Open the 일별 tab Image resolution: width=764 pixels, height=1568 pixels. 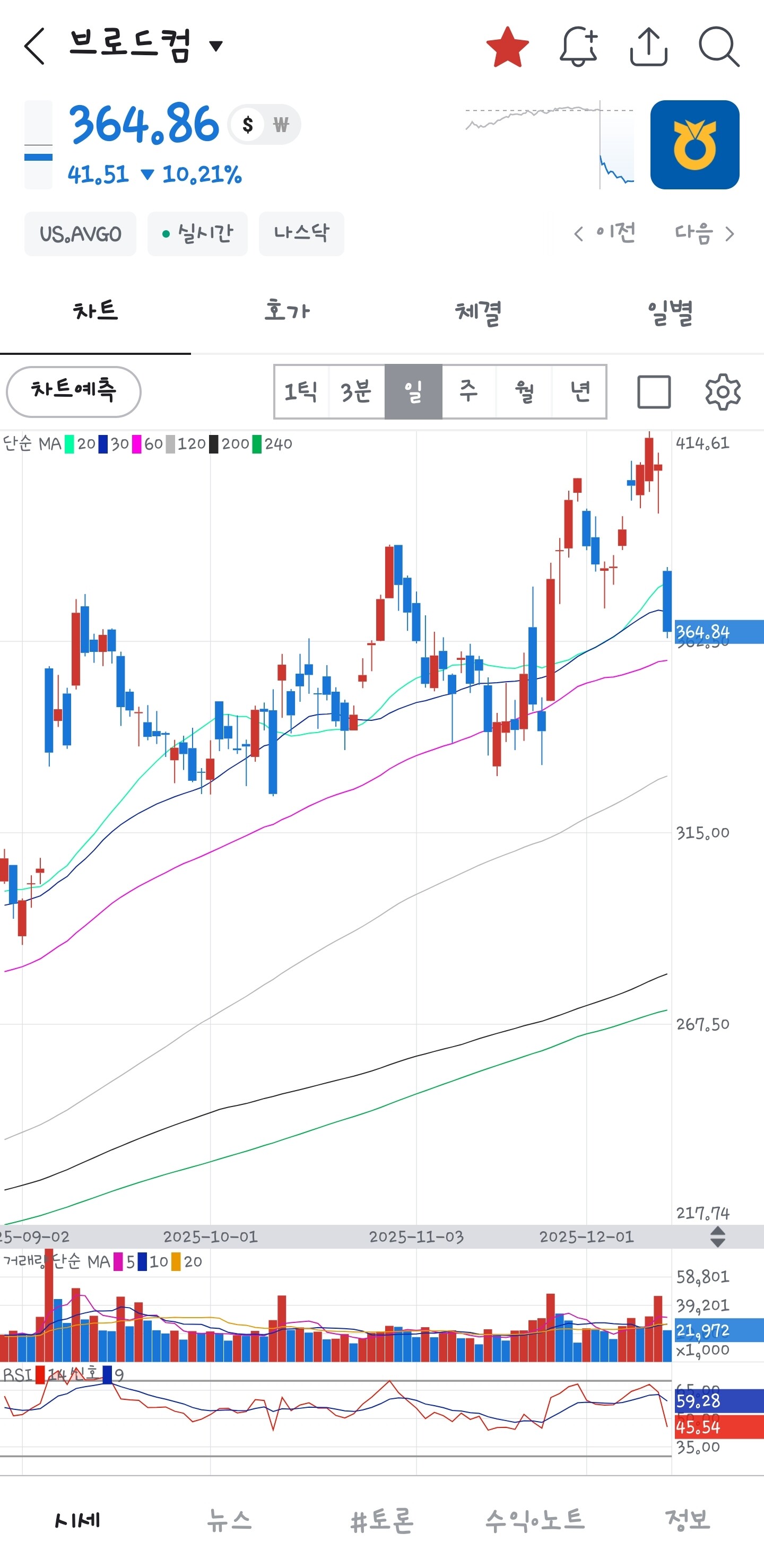click(669, 312)
